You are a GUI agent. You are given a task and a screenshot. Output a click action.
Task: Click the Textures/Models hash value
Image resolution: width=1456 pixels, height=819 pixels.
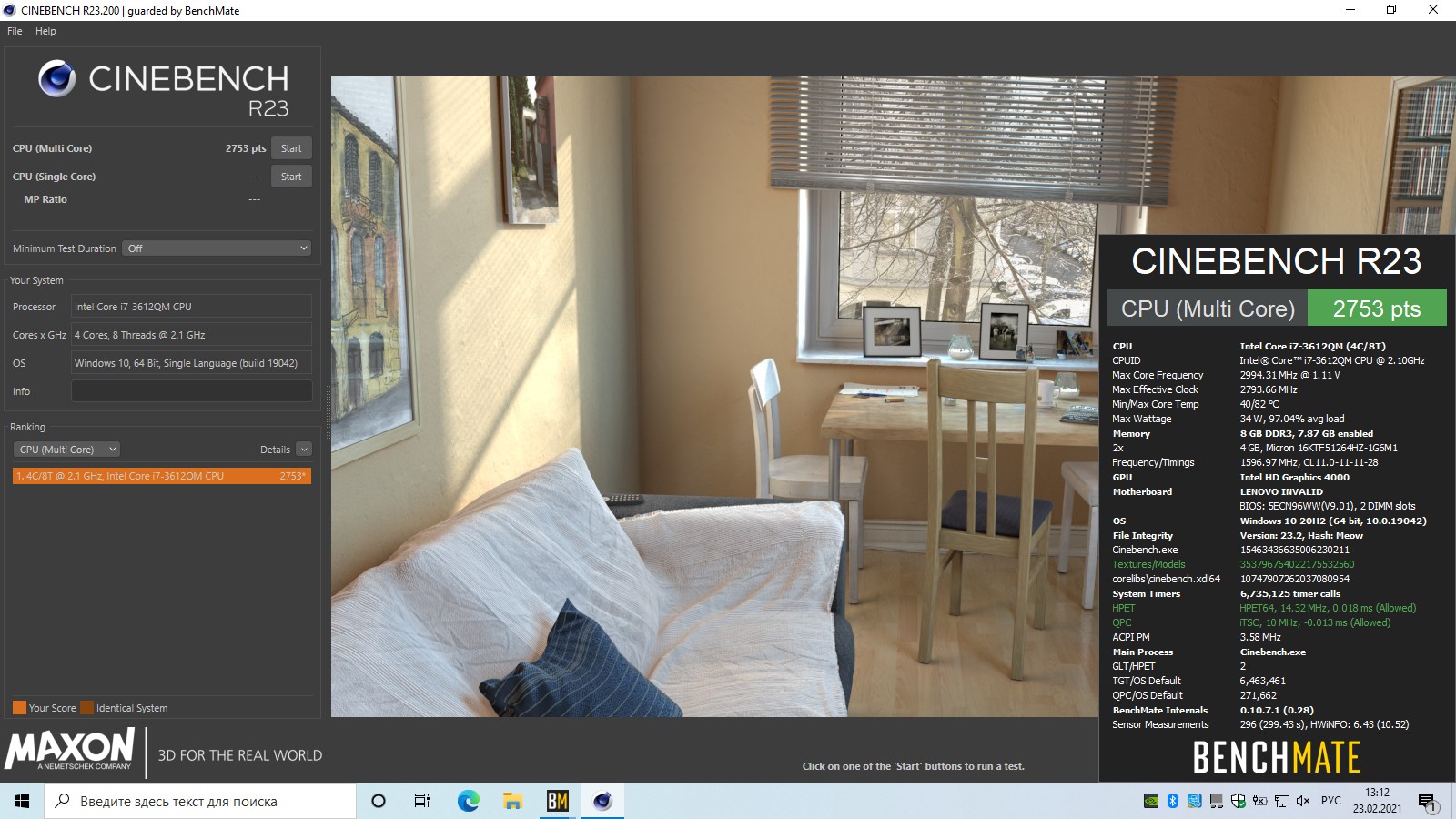[1297, 564]
